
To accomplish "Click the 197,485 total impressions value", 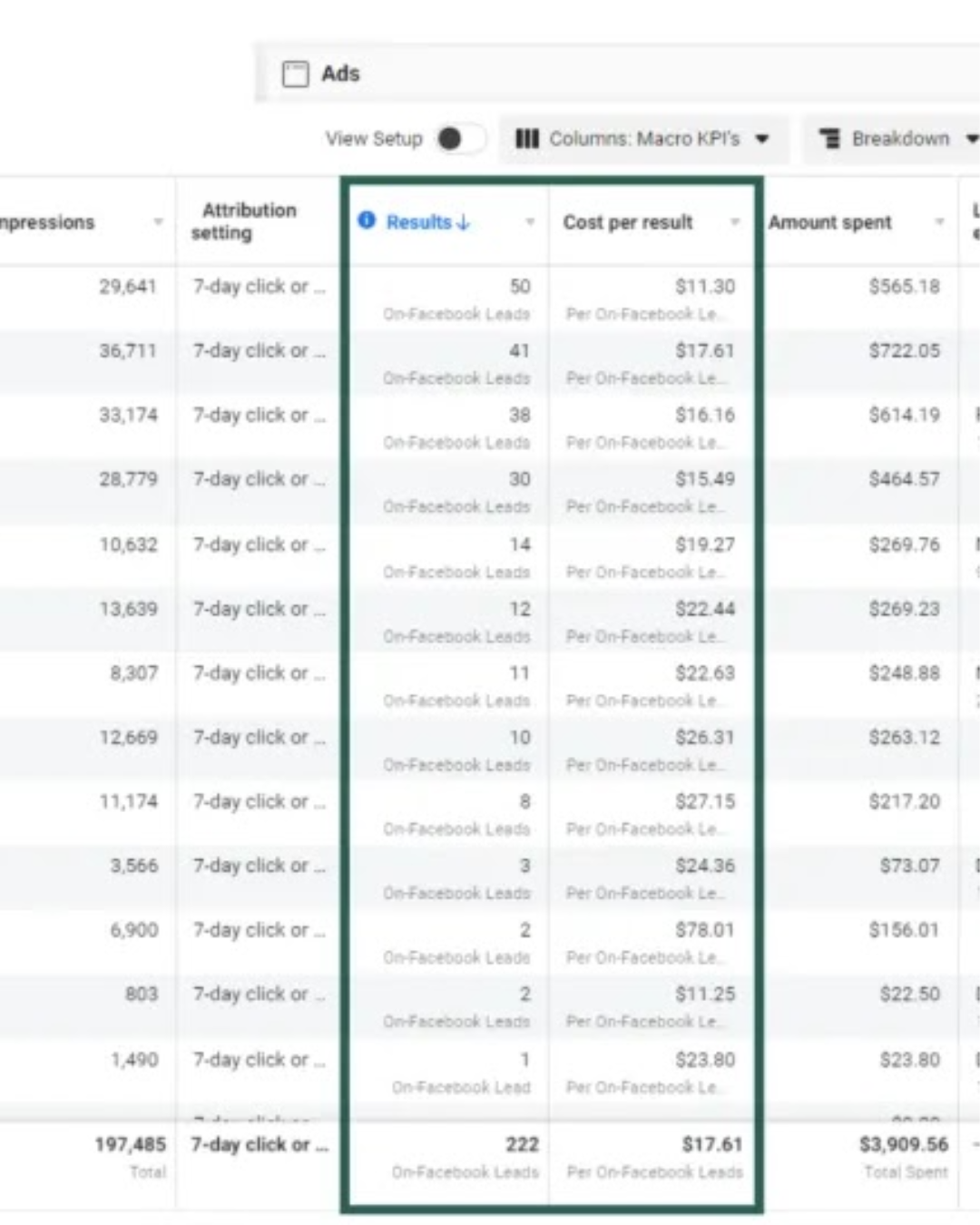I will [x=132, y=1144].
